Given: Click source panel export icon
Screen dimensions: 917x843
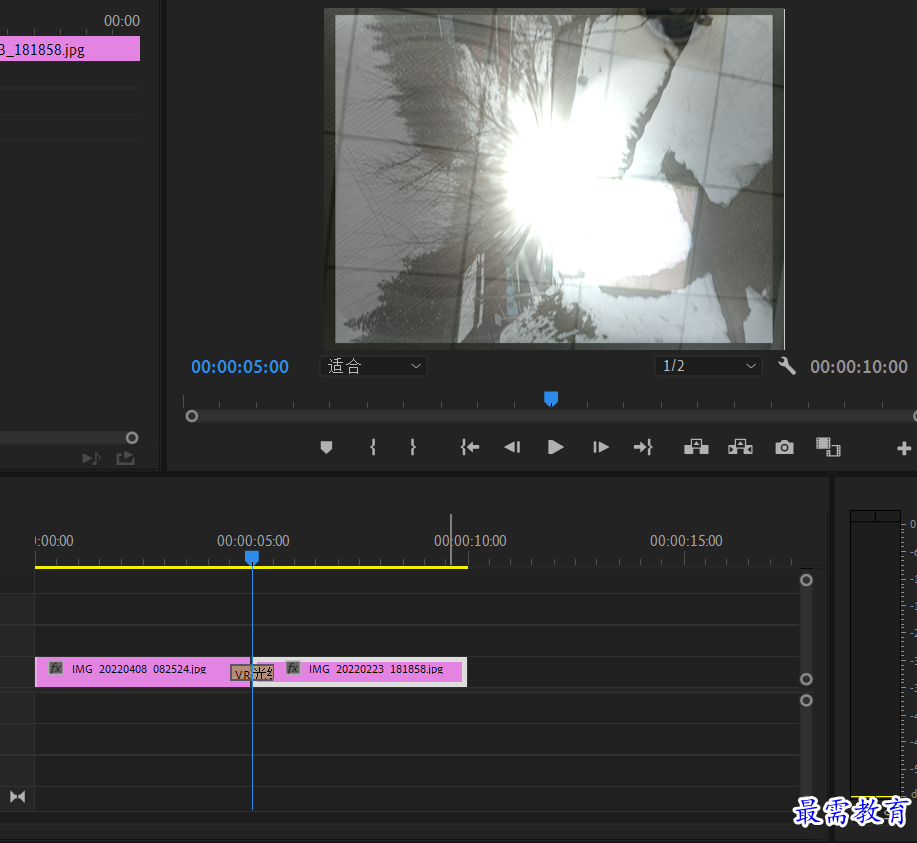Looking at the screenshot, I should 125,458.
